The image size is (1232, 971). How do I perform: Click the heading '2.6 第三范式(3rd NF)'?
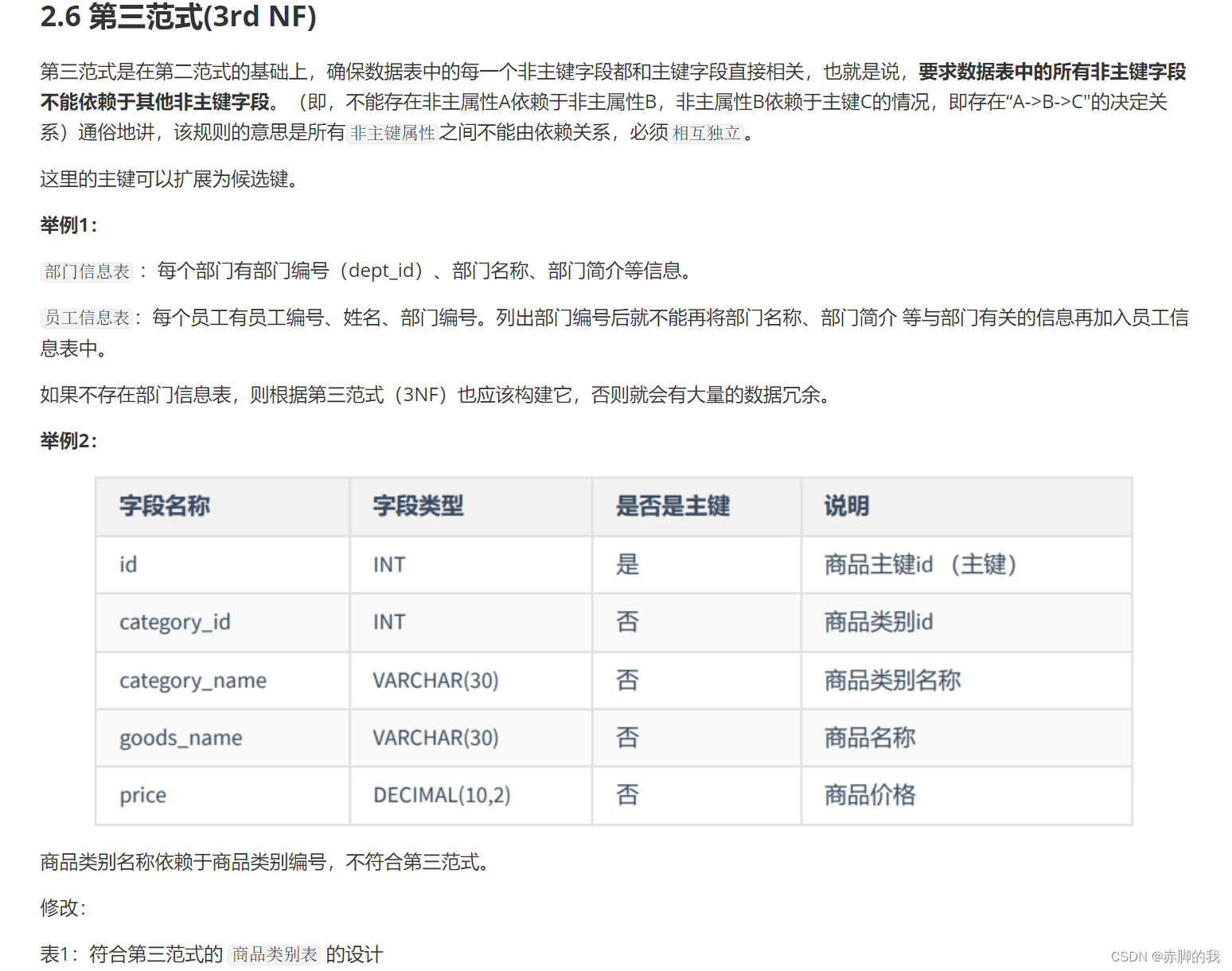[178, 17]
